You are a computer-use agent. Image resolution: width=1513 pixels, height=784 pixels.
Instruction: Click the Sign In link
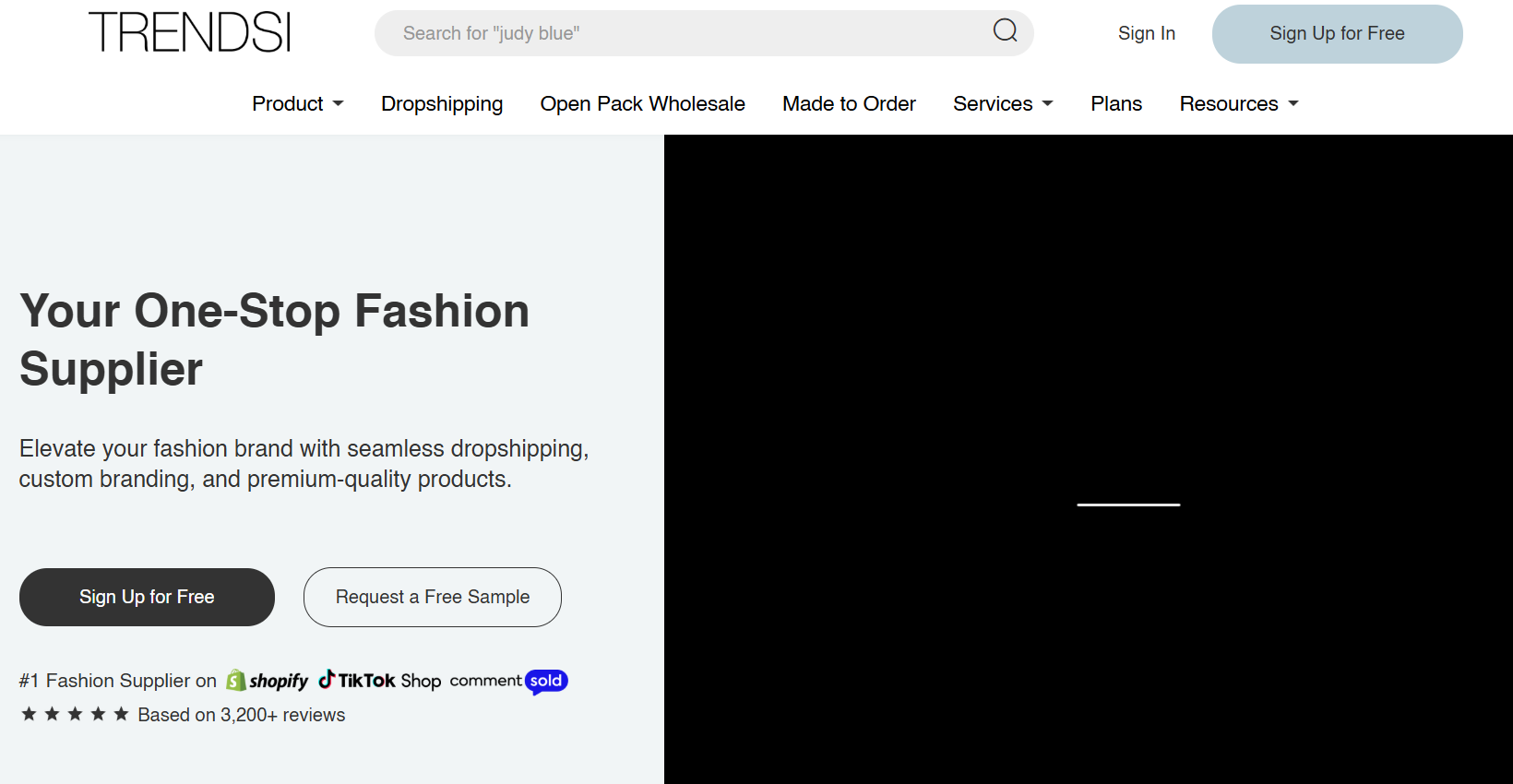1146,33
